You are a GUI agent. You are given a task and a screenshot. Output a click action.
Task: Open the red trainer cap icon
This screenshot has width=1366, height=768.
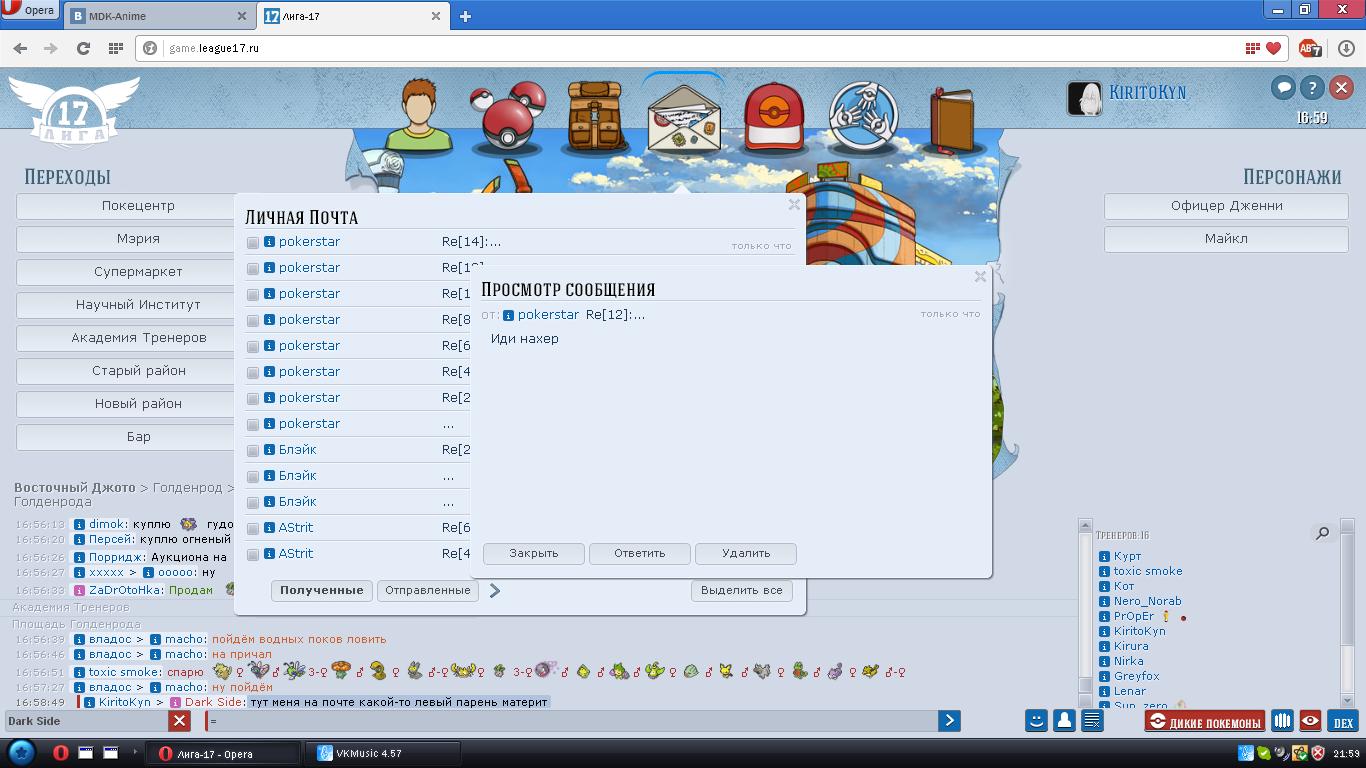point(773,116)
